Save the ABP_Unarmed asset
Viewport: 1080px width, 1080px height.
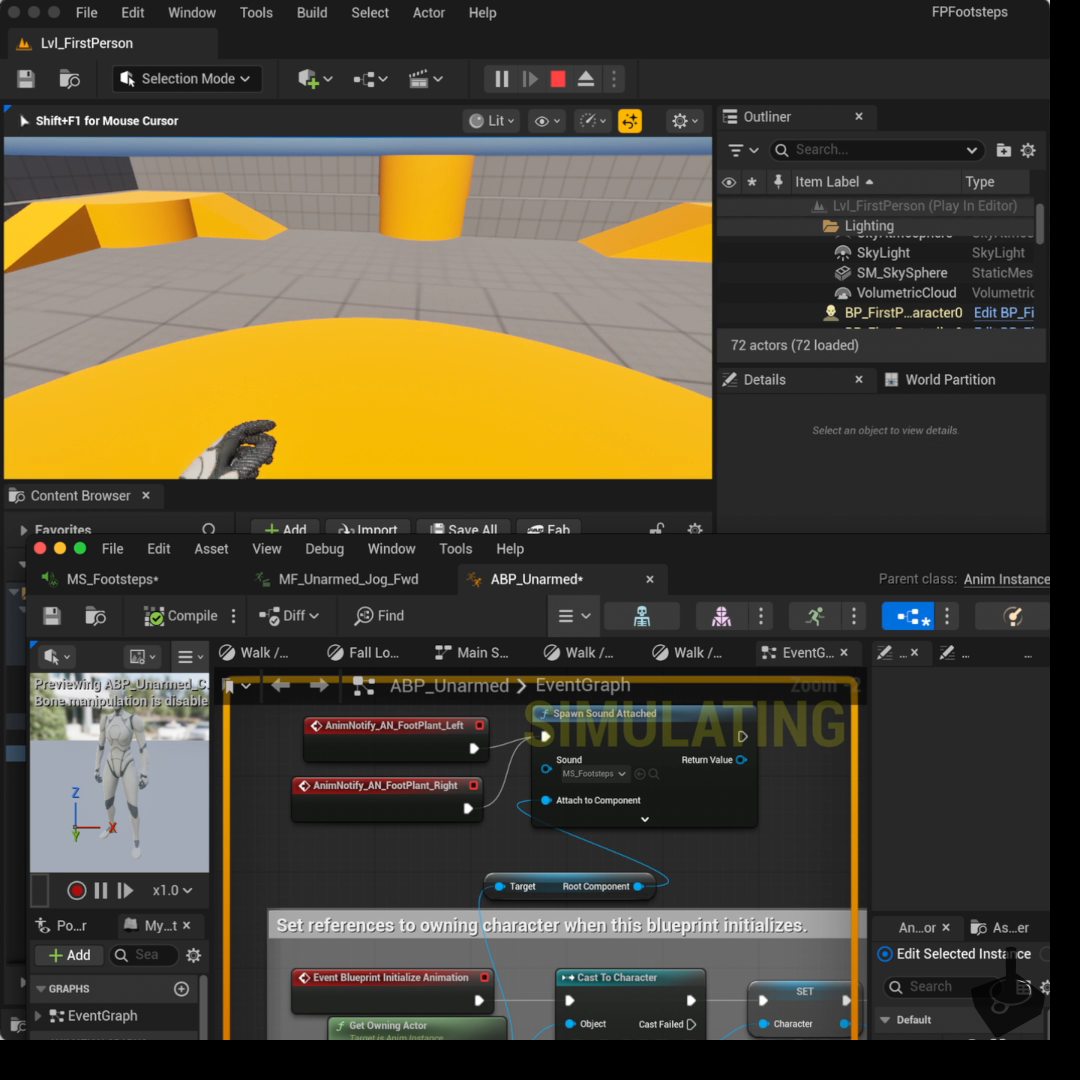pos(52,616)
